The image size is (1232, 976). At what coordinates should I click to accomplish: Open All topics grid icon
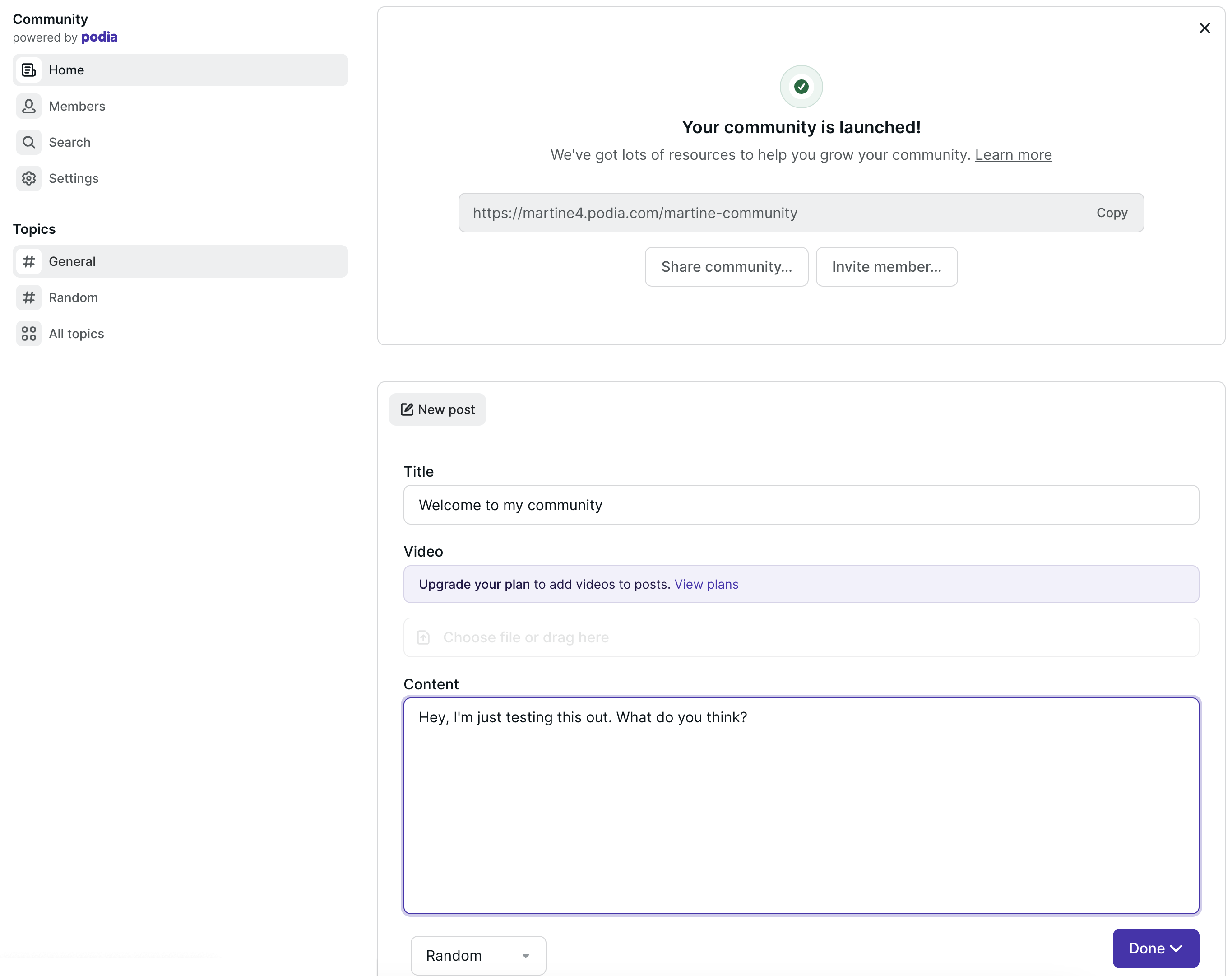coord(29,334)
